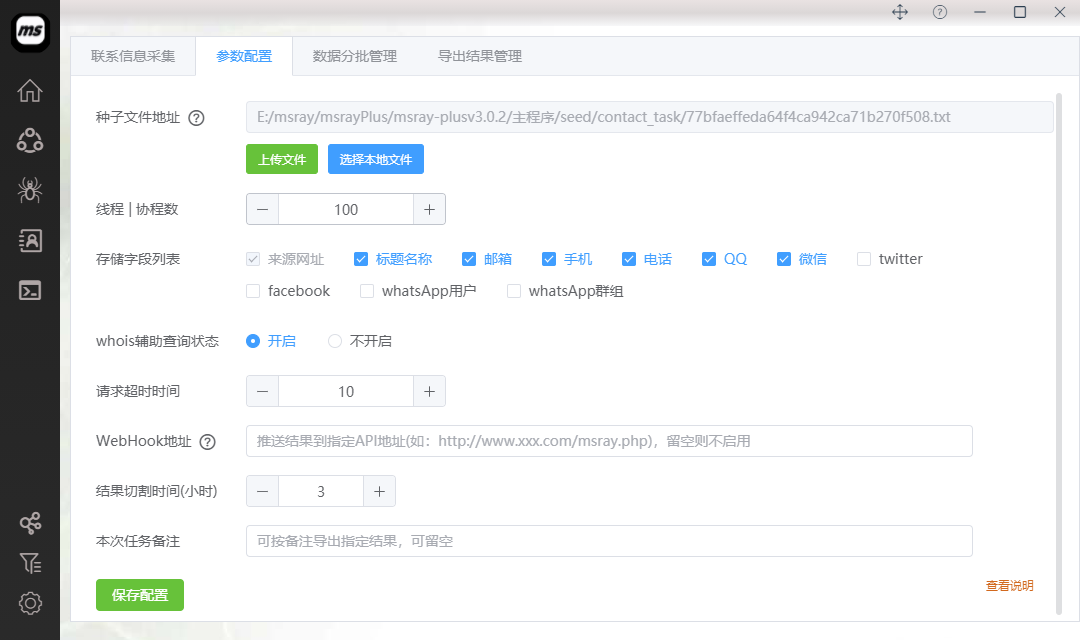This screenshot has height=640, width=1080.
Task: Click the 保存配置 button
Action: pos(140,595)
